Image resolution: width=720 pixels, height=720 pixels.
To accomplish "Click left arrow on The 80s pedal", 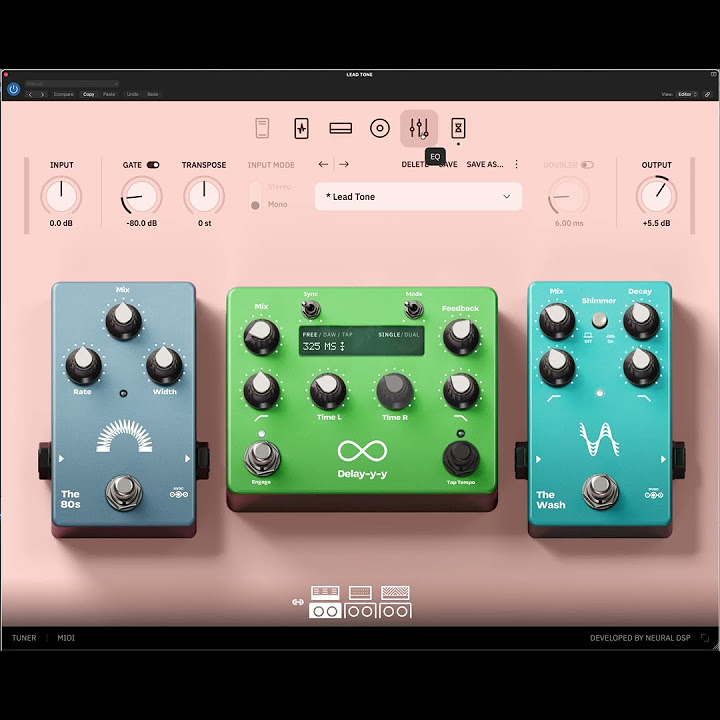I will click(62, 459).
